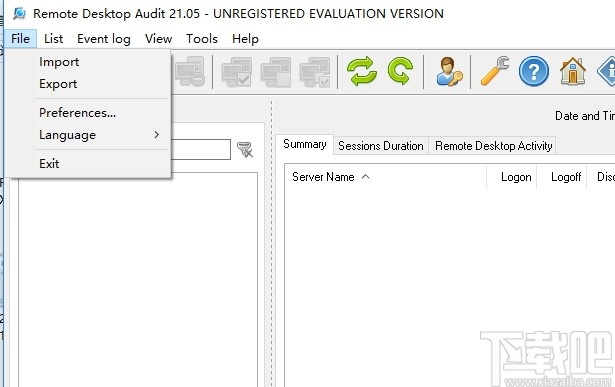
Task: Click the filter text input field
Action: pyautogui.click(x=201, y=149)
